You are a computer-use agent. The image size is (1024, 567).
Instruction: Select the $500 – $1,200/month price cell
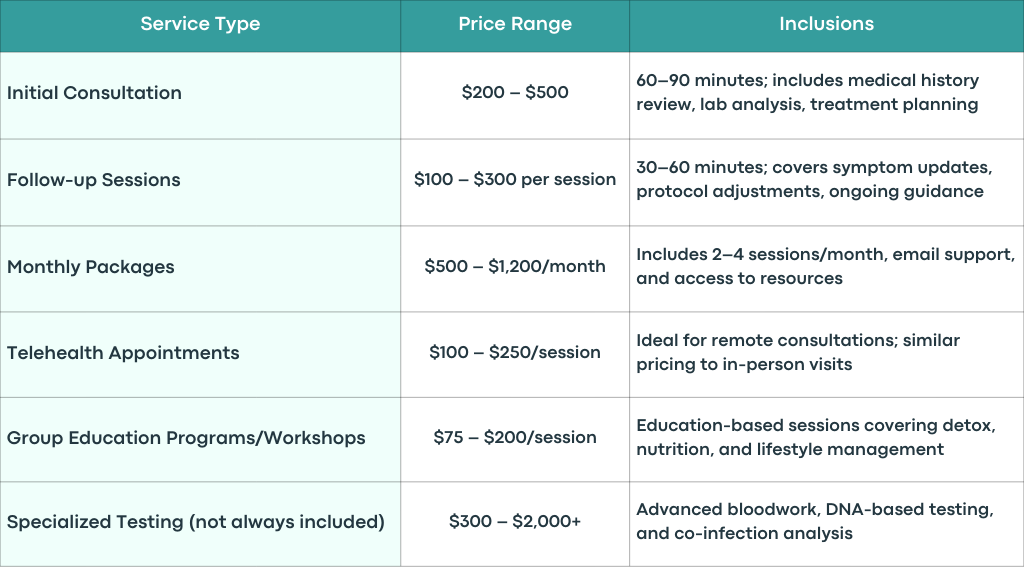pos(515,266)
